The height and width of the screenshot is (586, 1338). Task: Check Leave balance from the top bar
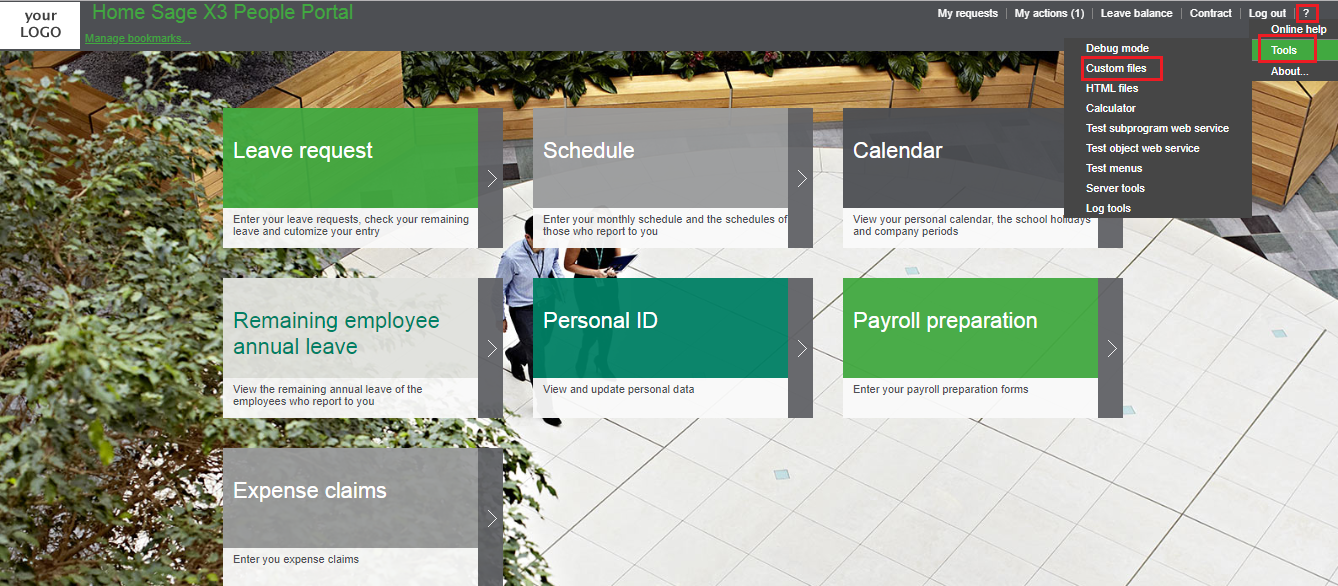click(x=1136, y=13)
